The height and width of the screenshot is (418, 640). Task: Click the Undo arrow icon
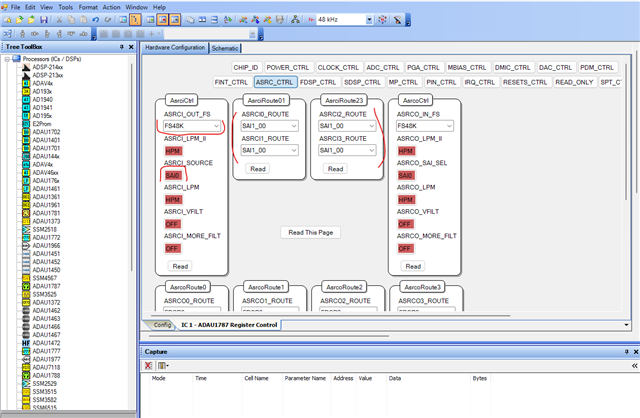click(96, 20)
